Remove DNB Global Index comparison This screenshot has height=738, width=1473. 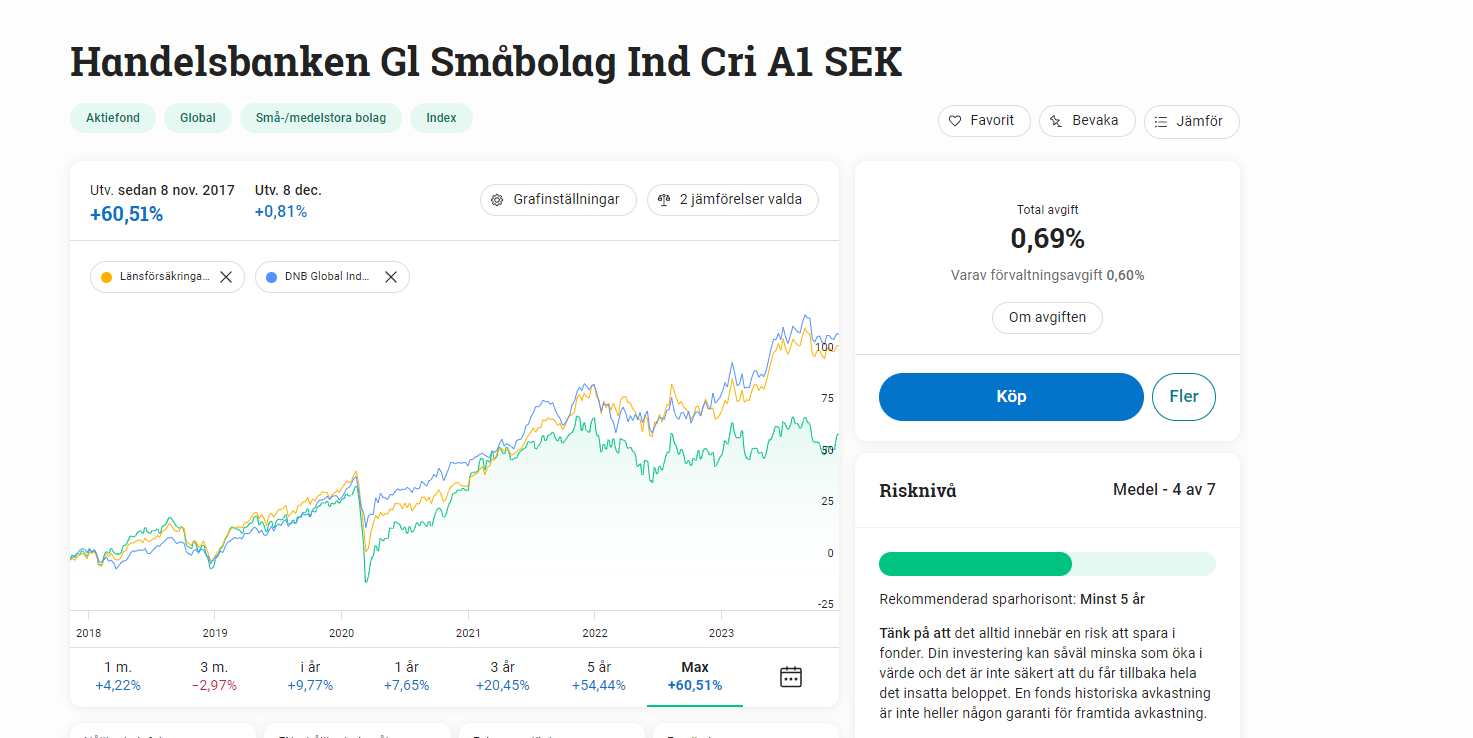(391, 277)
